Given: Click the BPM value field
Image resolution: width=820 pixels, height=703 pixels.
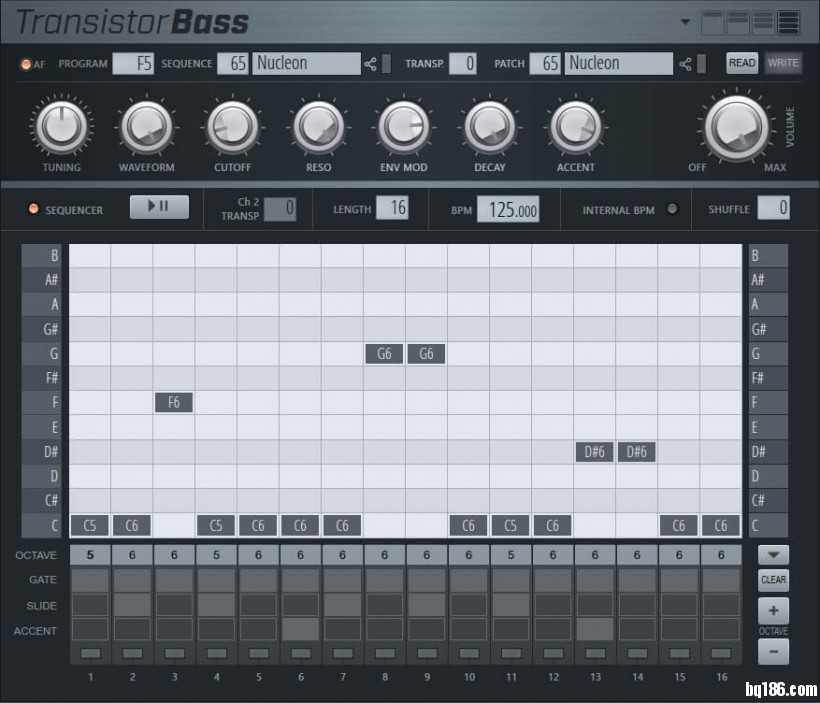Looking at the screenshot, I should (x=508, y=210).
